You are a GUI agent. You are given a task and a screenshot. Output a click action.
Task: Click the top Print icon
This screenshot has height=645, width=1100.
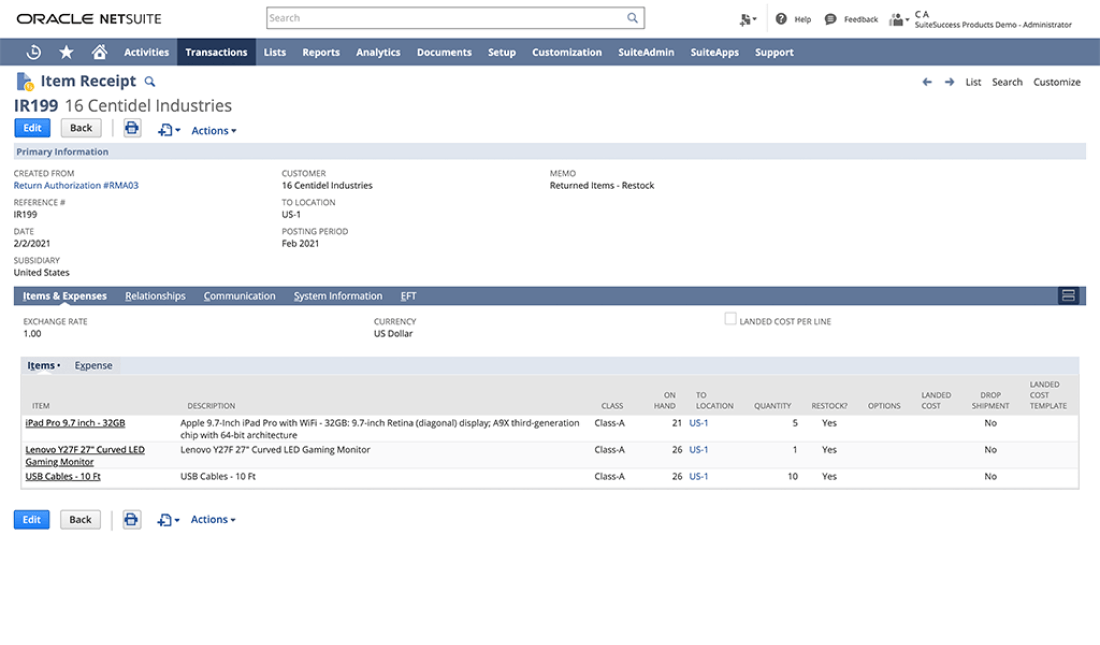[x=132, y=128]
